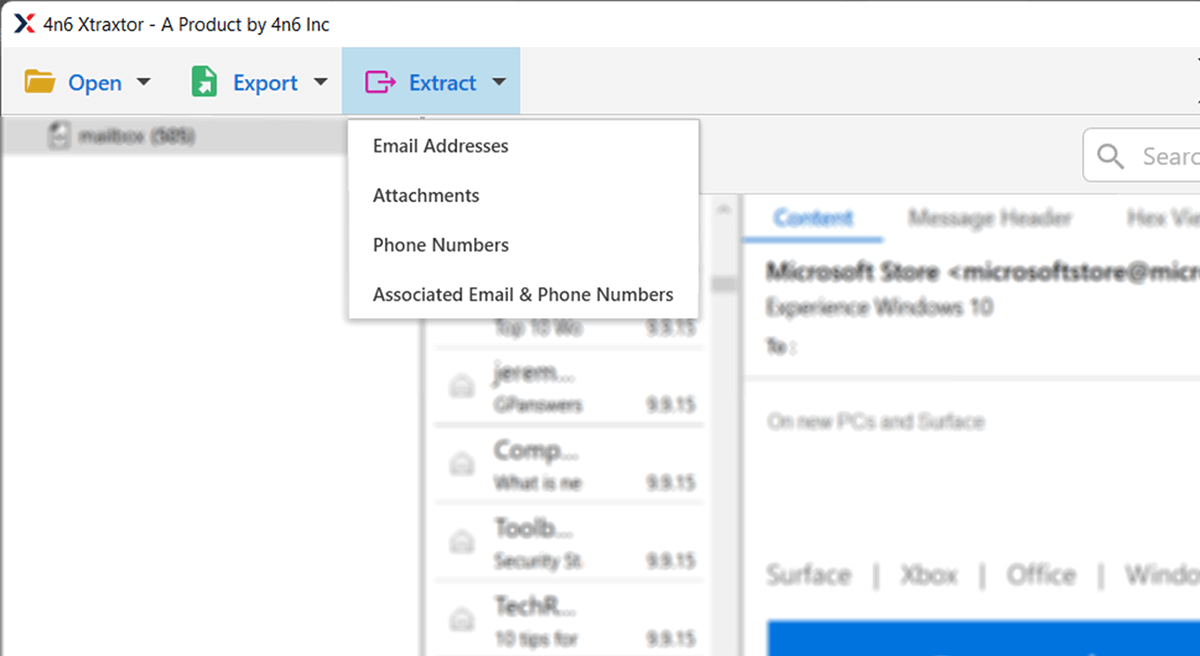Click the envelope icon beside jerem...

(x=461, y=388)
